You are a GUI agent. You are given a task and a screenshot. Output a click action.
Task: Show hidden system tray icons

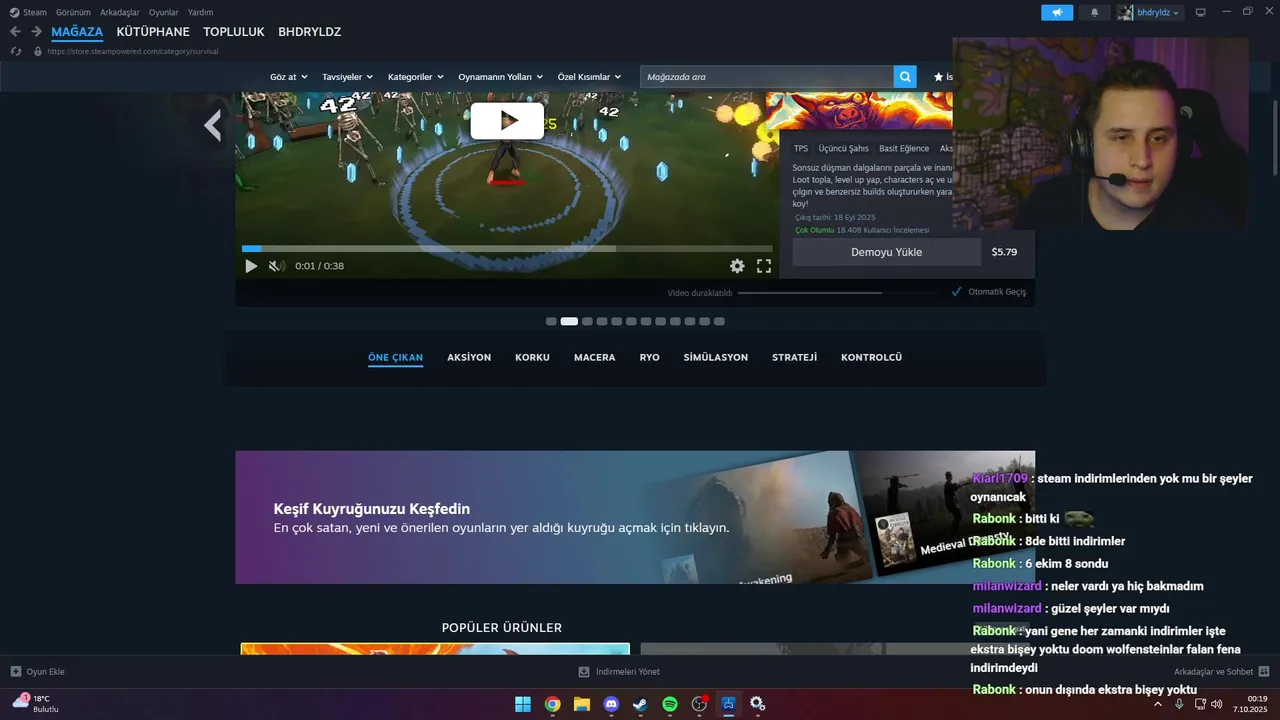point(1158,704)
